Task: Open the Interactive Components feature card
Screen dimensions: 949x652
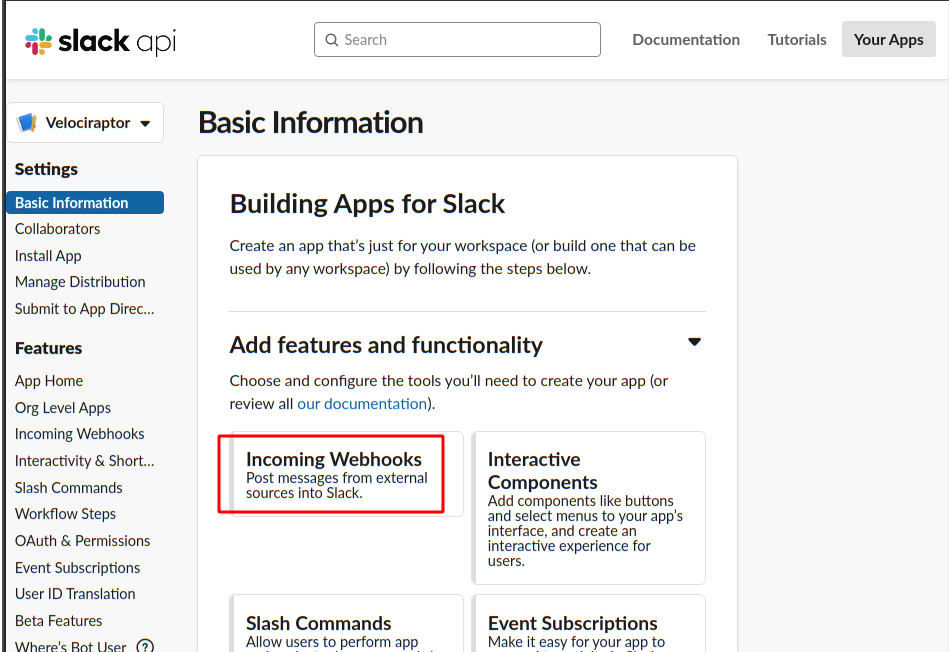Action: (x=588, y=508)
